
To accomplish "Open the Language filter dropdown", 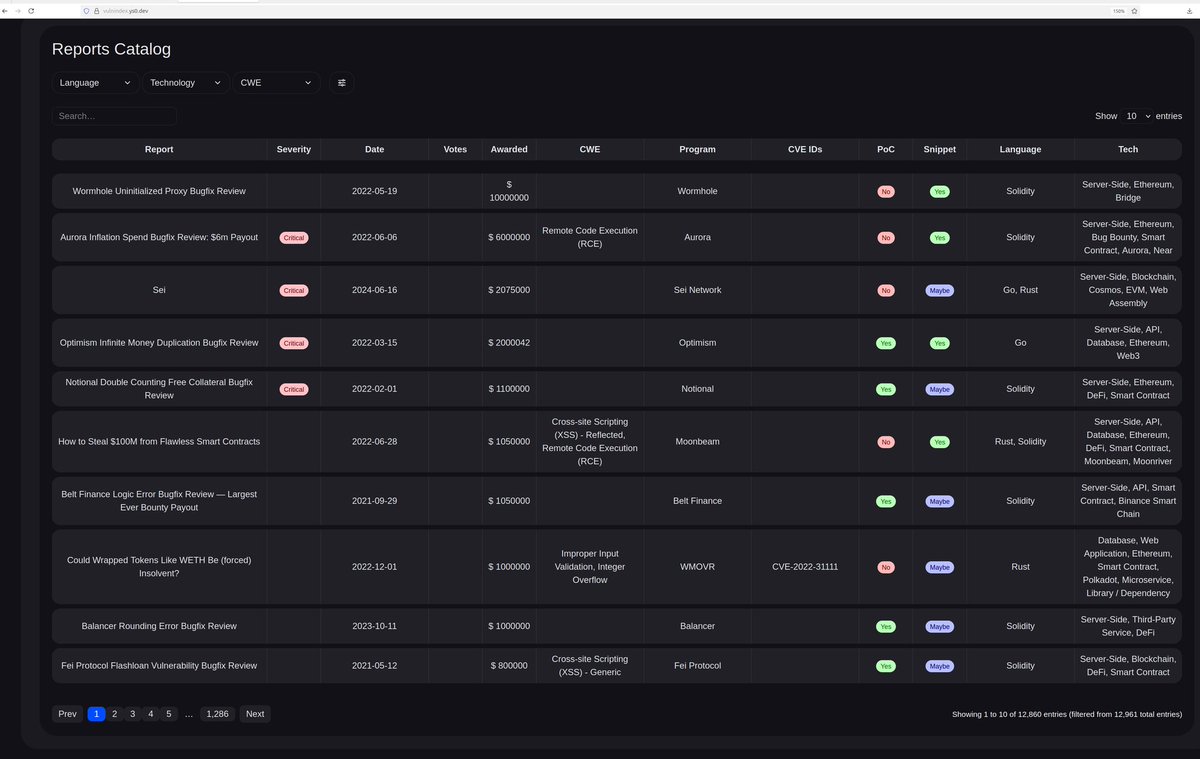I will 94,83.
